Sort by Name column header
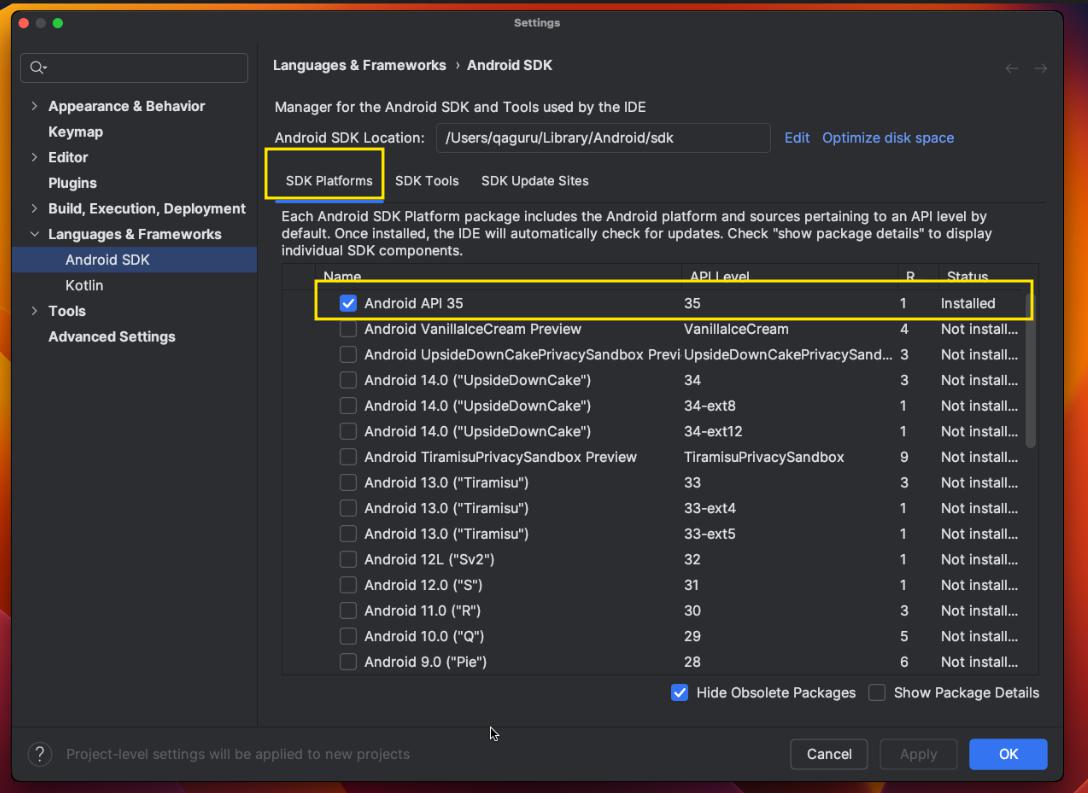Screen dimensions: 1088x793 [x=342, y=276]
